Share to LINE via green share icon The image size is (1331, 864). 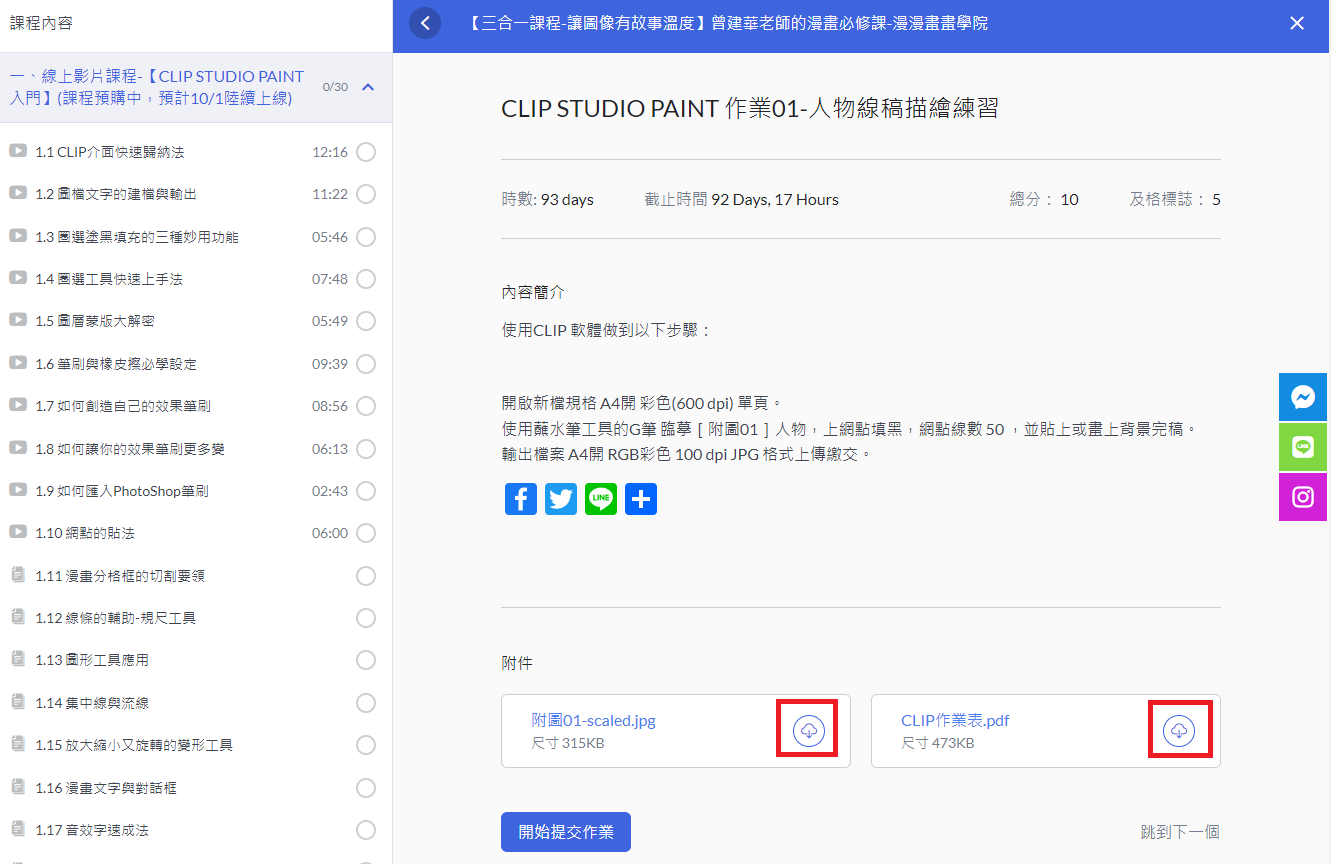point(601,499)
